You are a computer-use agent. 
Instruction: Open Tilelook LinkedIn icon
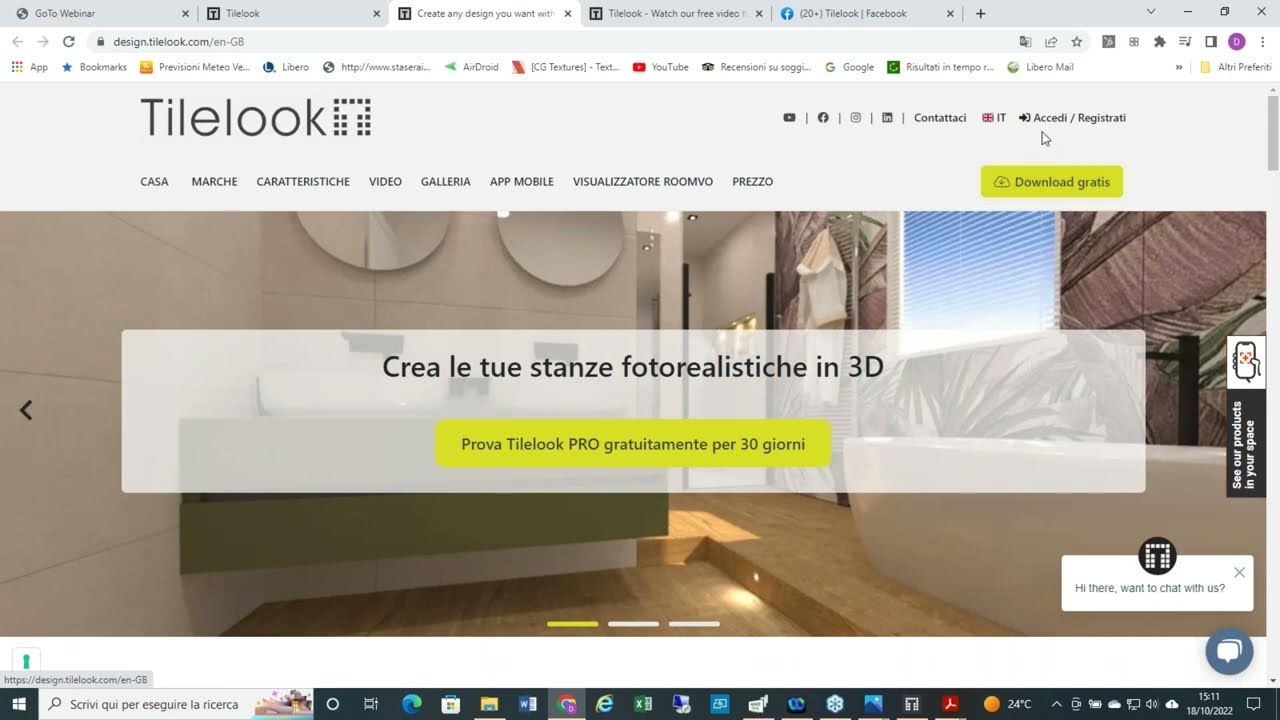(x=887, y=118)
